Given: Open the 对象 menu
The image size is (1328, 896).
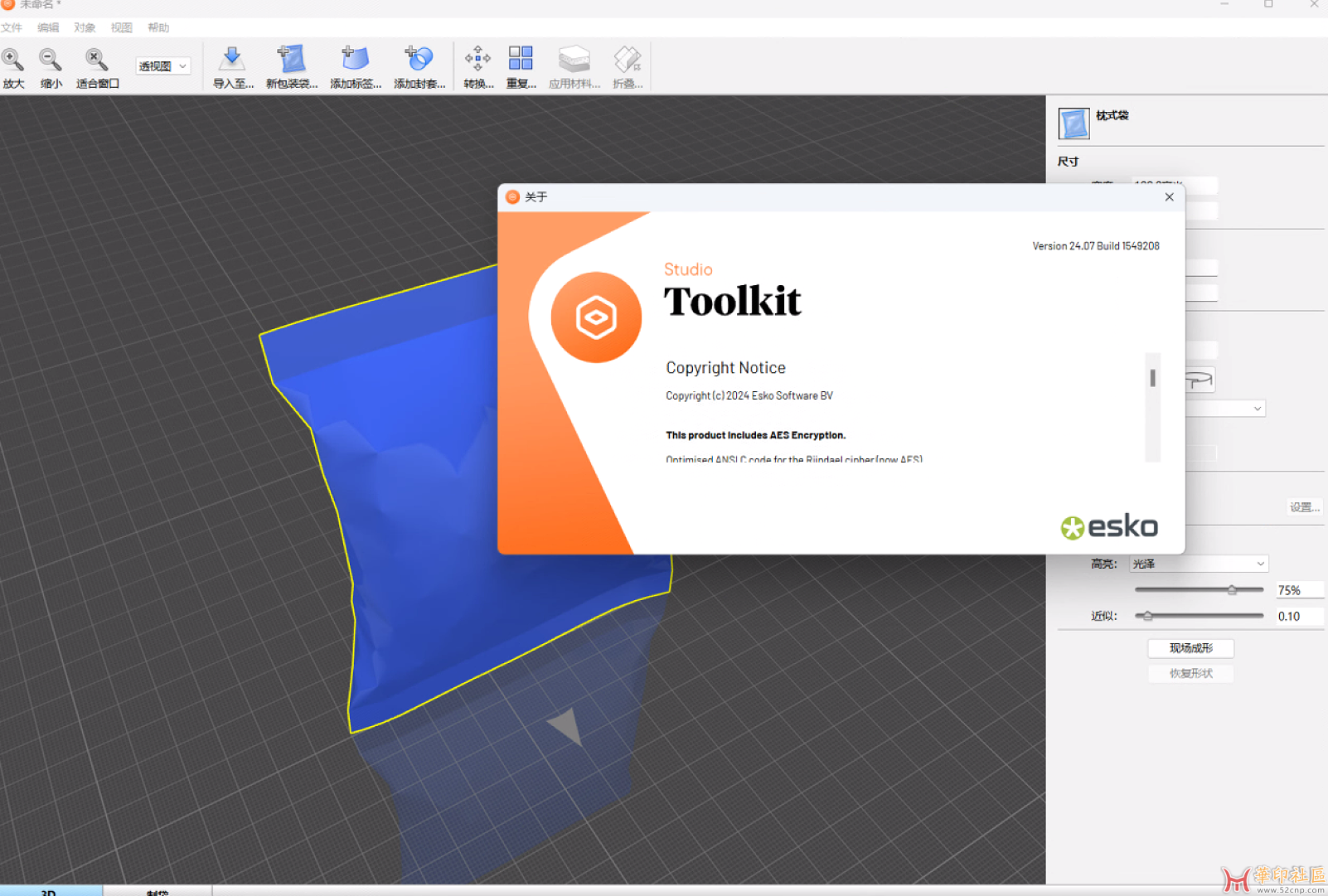Looking at the screenshot, I should pyautogui.click(x=85, y=27).
